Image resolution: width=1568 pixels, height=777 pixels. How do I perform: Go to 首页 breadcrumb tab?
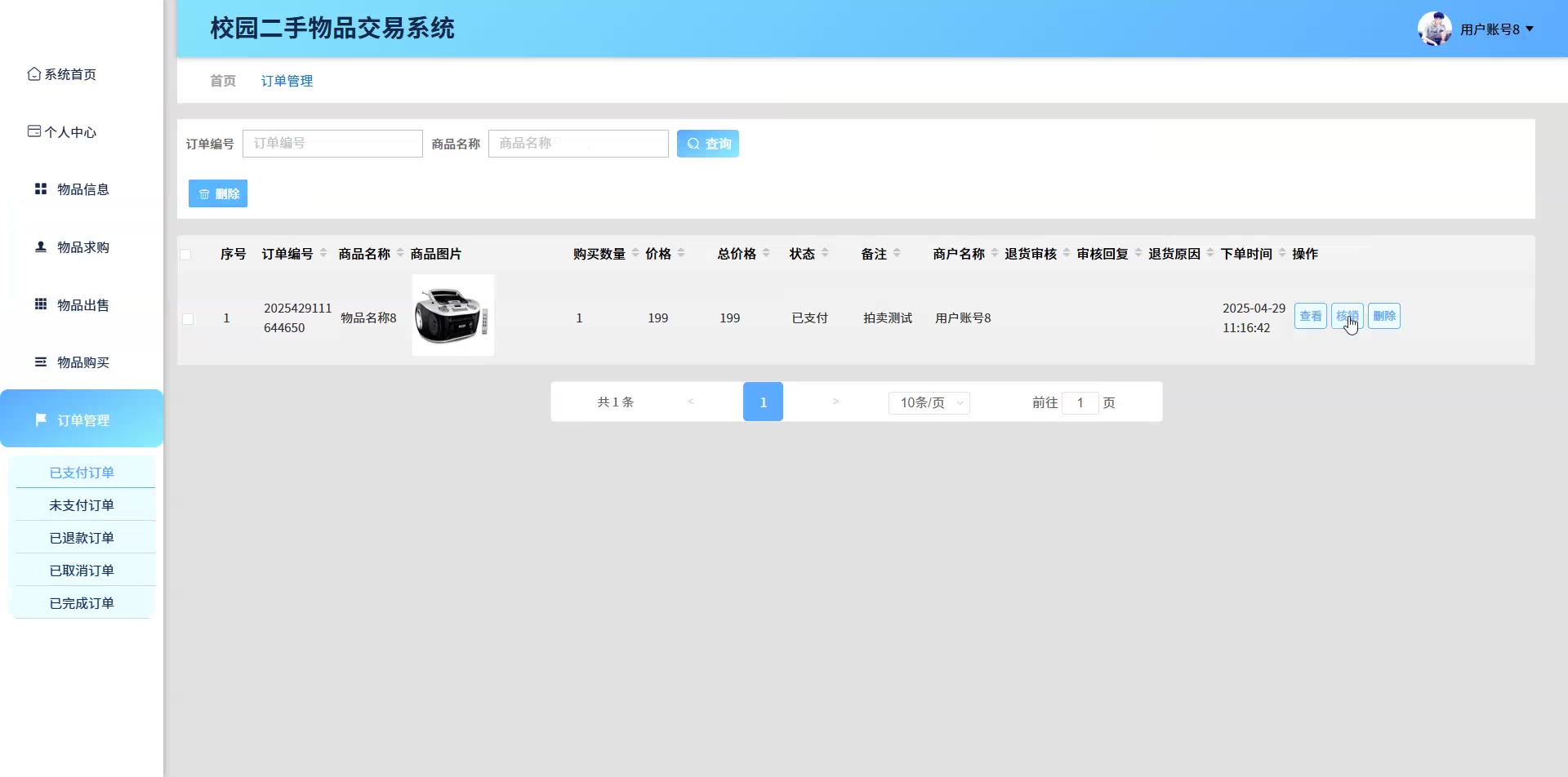[x=223, y=81]
